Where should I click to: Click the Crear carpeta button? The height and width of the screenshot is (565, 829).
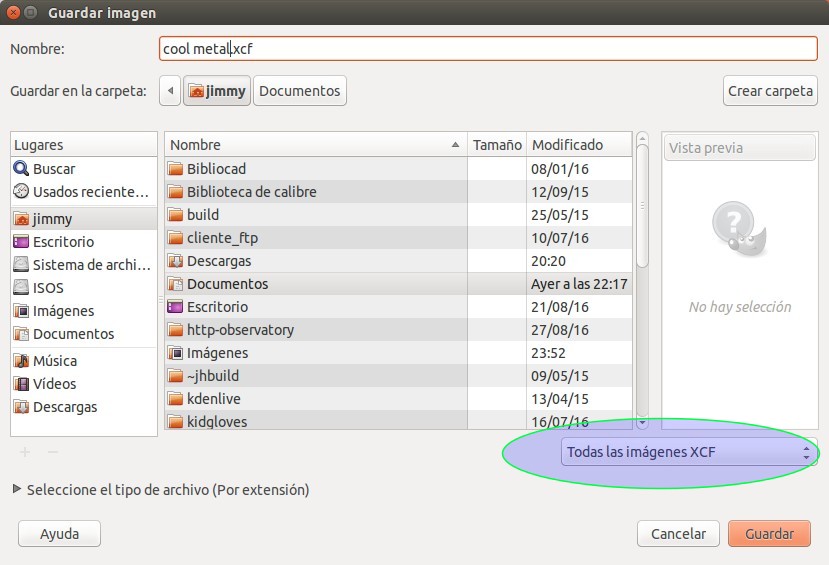point(770,91)
